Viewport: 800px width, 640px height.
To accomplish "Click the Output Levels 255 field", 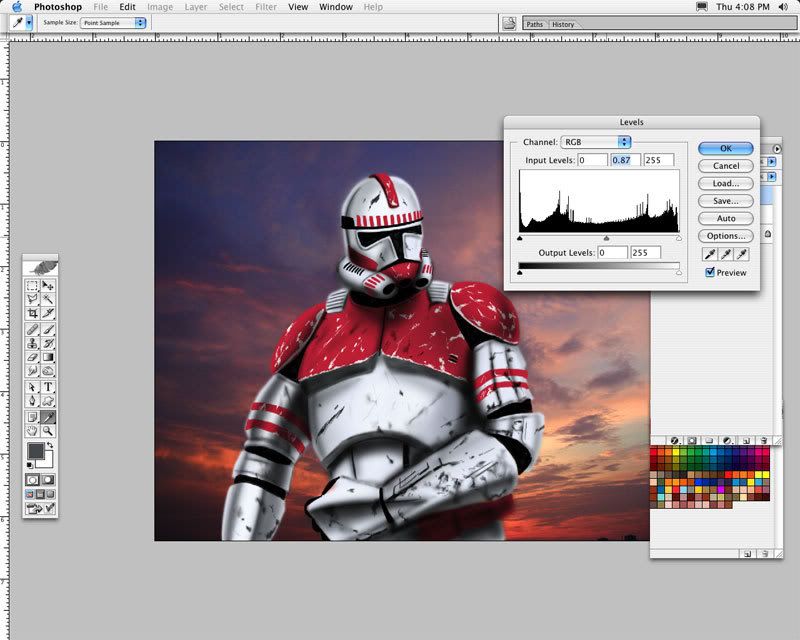I will [x=645, y=253].
